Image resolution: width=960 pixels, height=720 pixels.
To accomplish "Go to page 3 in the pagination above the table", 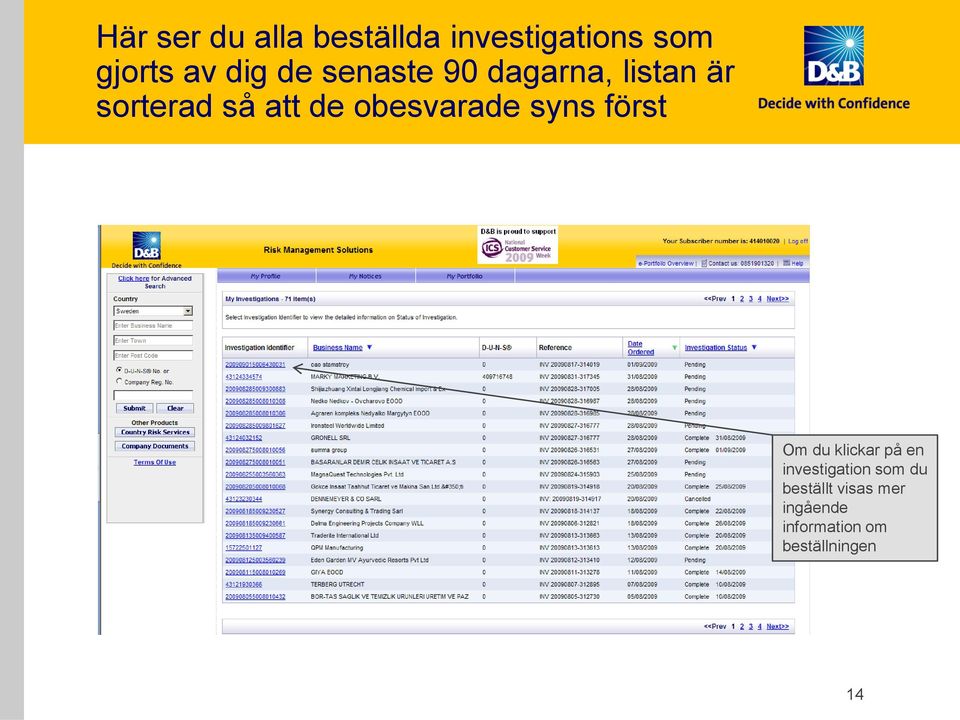I will [x=751, y=299].
